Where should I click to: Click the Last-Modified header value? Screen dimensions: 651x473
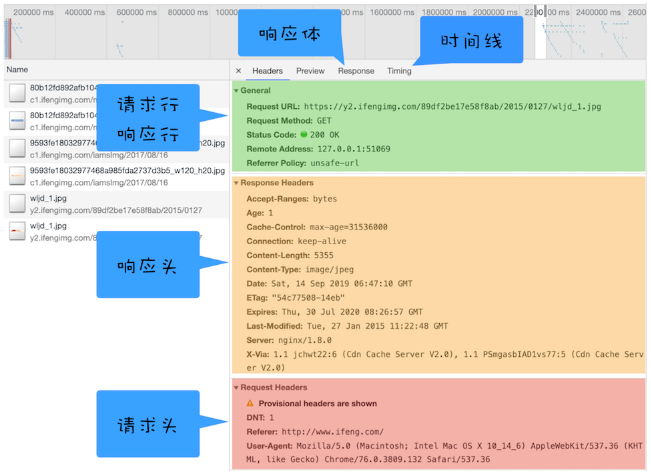[x=377, y=326]
